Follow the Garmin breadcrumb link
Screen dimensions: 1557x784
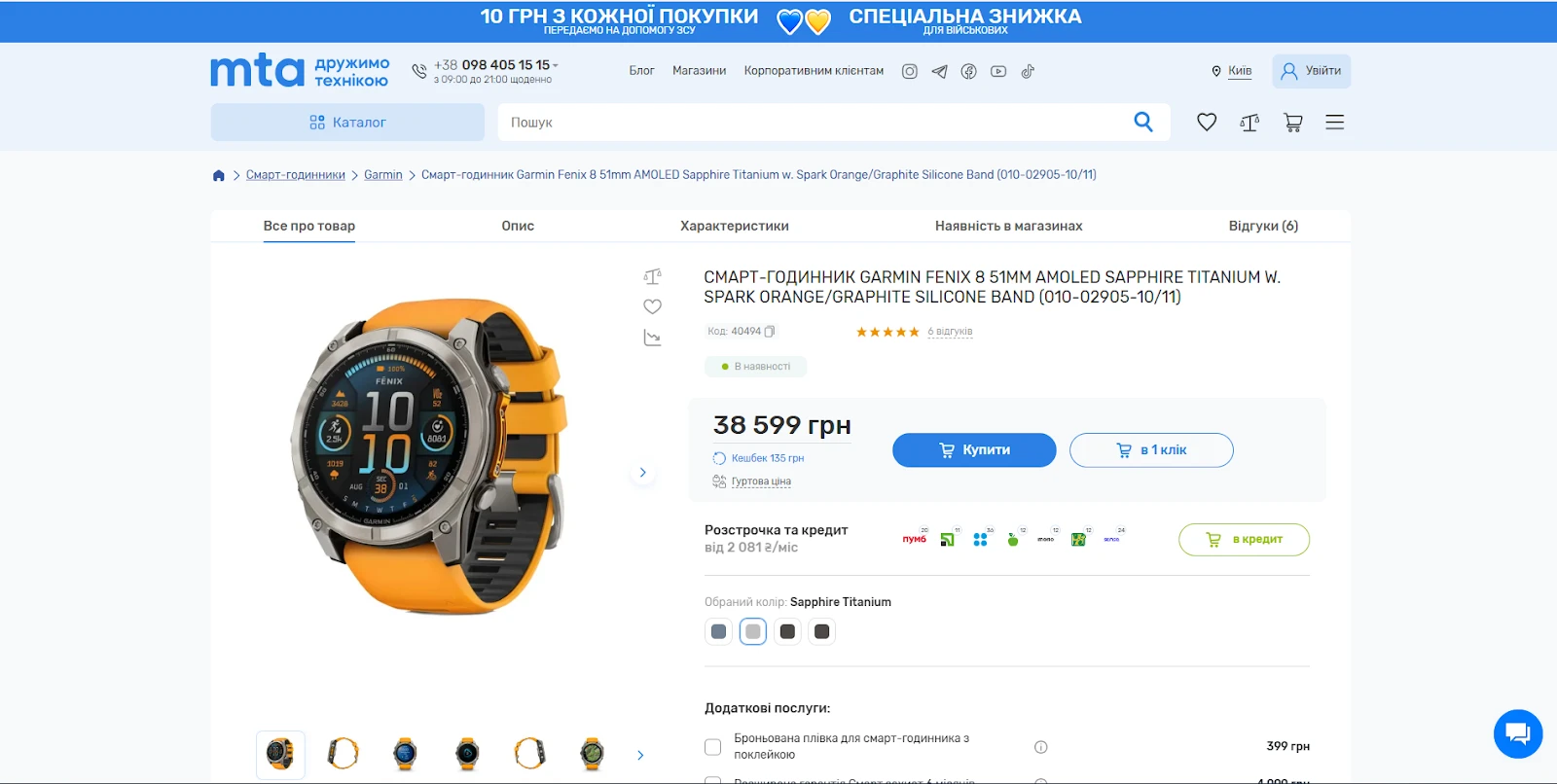coord(383,175)
